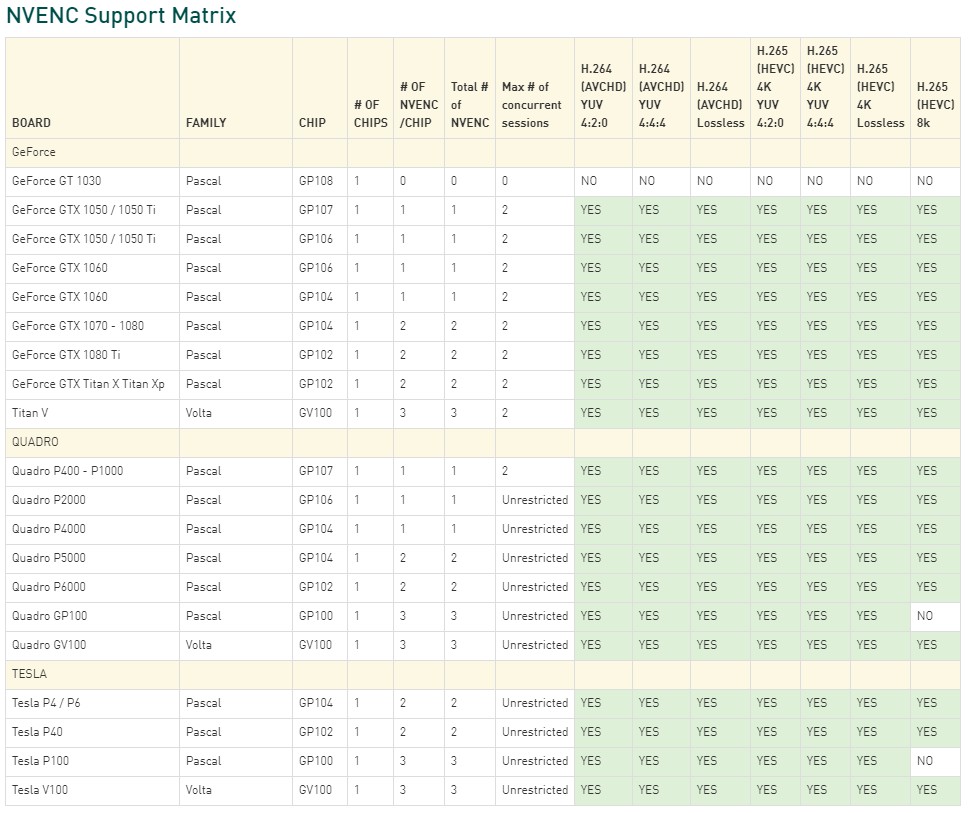Click the Max # of concurrent sessions header
Image resolution: width=971 pixels, height=813 pixels.
pos(532,105)
